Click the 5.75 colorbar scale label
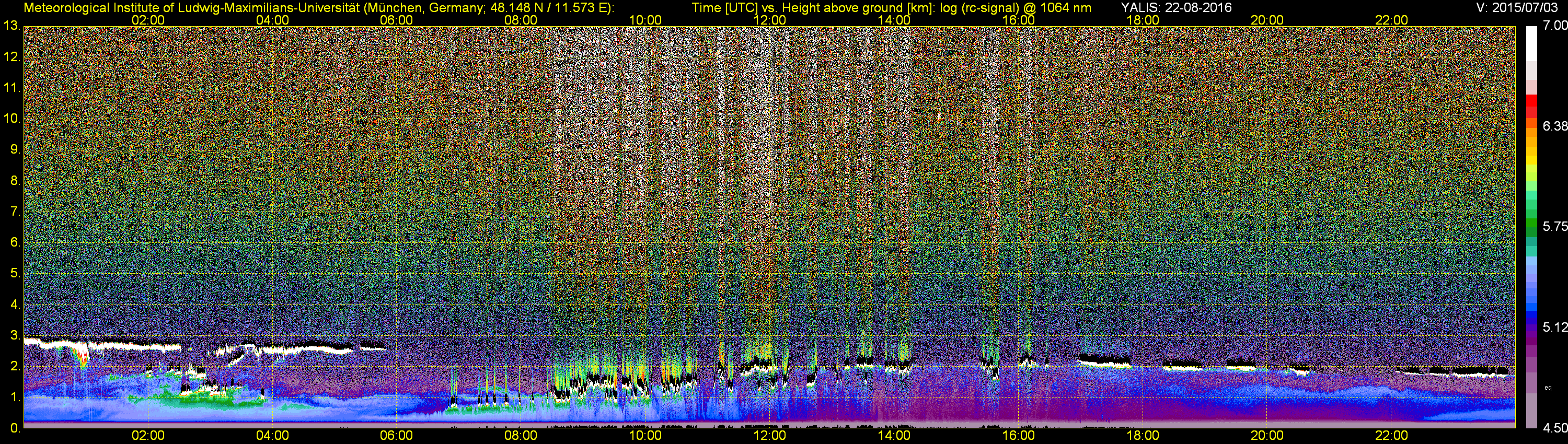 [1554, 226]
